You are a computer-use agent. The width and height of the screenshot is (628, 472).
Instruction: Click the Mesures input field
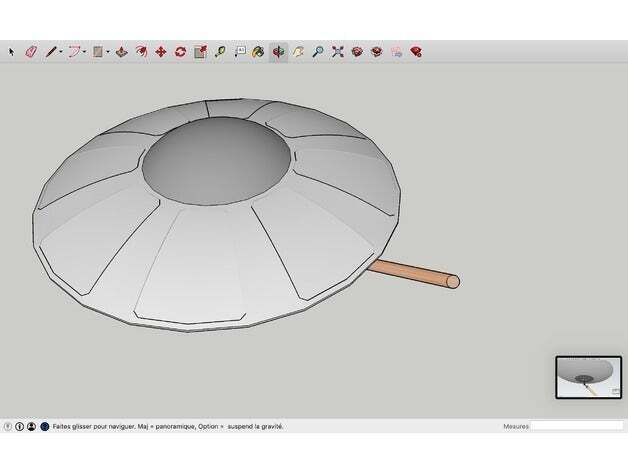click(576, 426)
